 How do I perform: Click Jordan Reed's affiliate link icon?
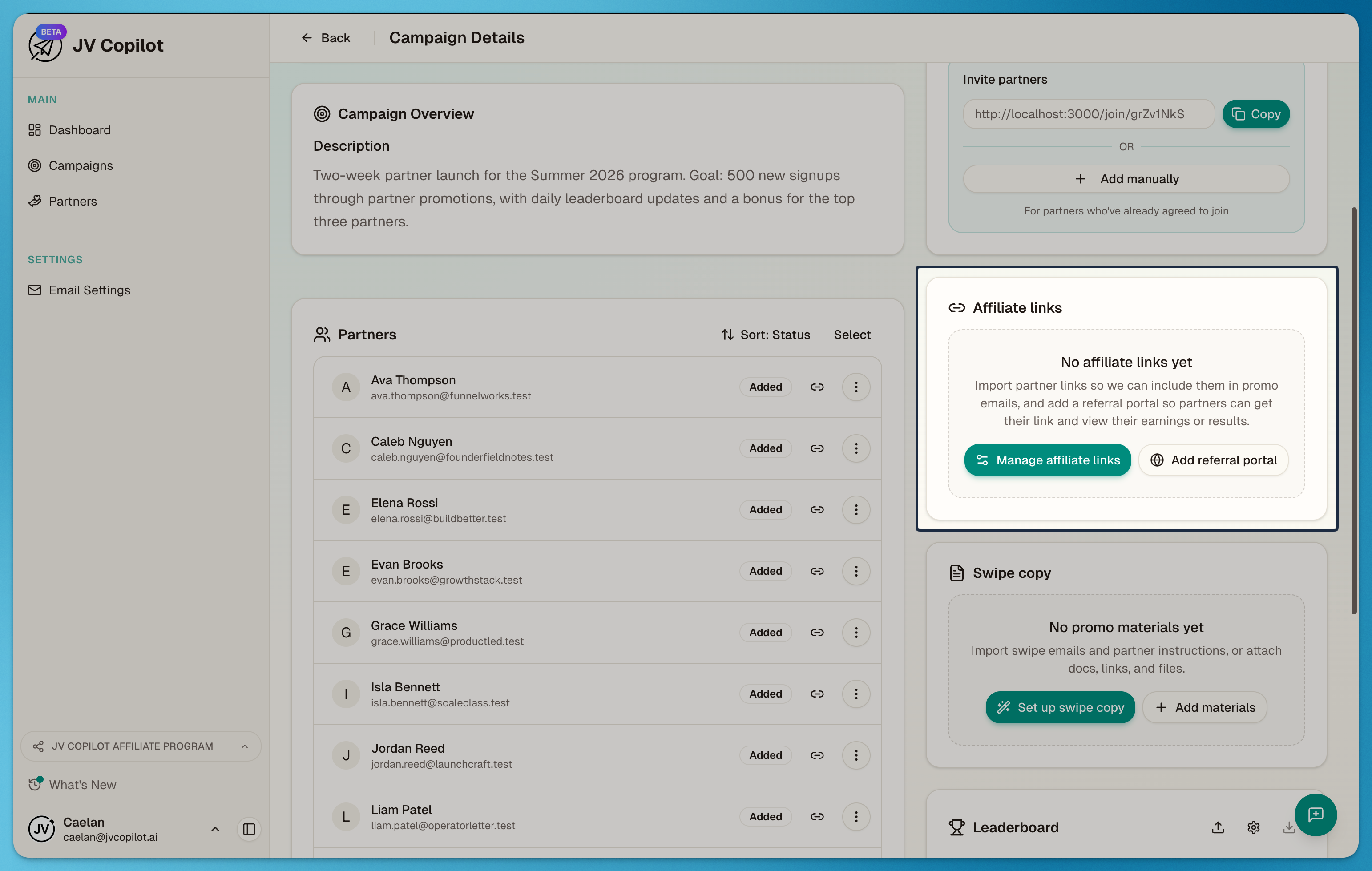coord(816,755)
